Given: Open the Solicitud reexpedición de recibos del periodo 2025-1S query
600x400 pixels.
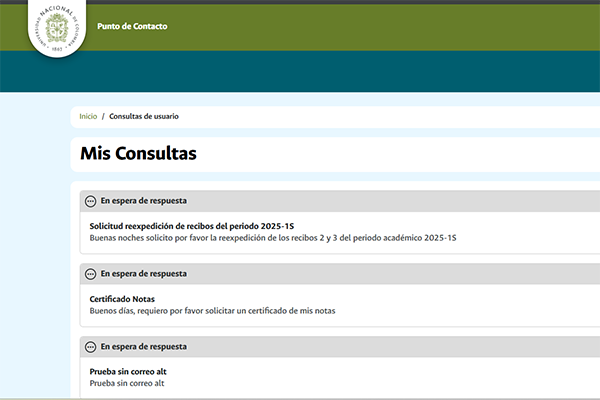Looking at the screenshot, I should pyautogui.click(x=192, y=226).
